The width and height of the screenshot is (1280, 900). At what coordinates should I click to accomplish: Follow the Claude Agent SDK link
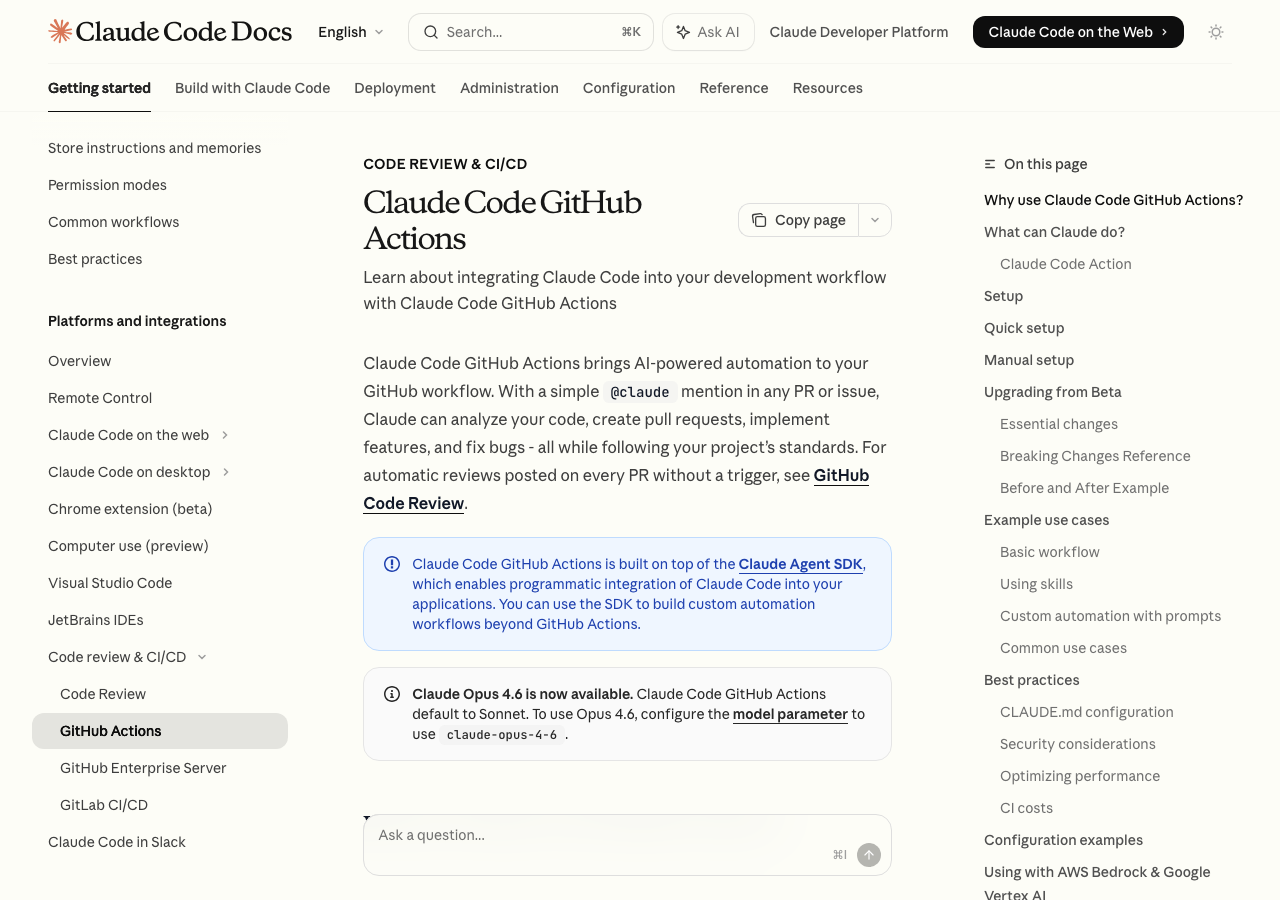800,564
